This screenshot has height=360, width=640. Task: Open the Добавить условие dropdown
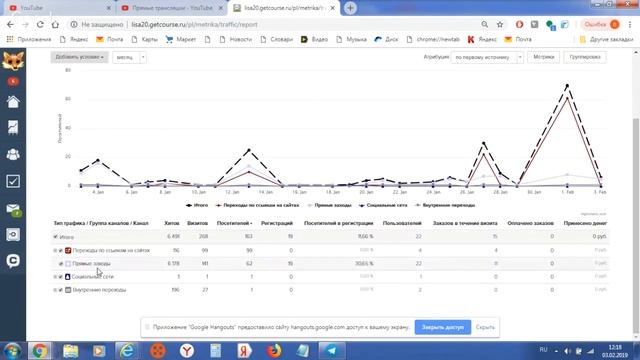(79, 57)
